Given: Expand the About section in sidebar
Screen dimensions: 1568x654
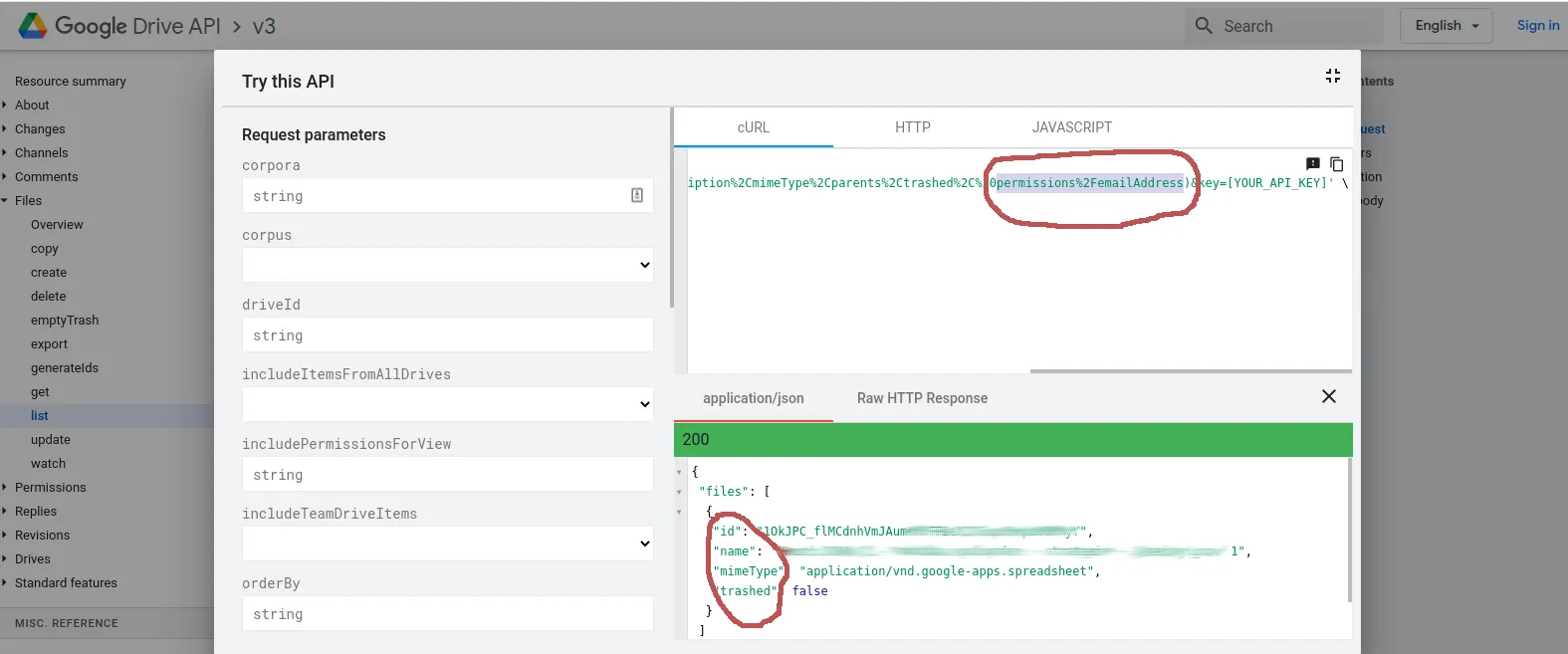Looking at the screenshot, I should pos(5,105).
